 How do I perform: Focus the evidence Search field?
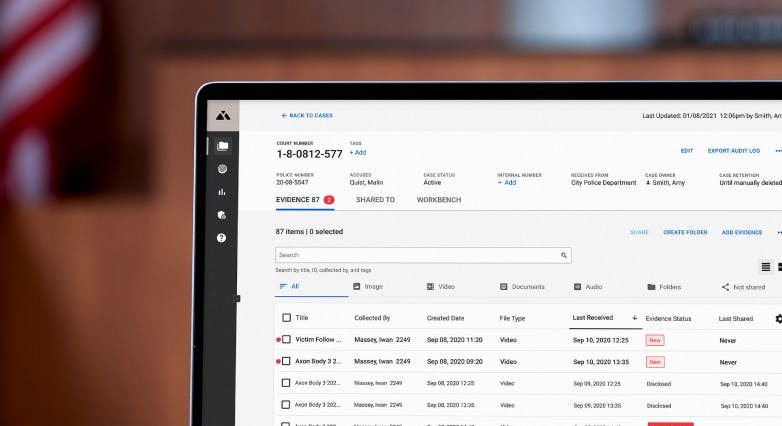coord(423,255)
